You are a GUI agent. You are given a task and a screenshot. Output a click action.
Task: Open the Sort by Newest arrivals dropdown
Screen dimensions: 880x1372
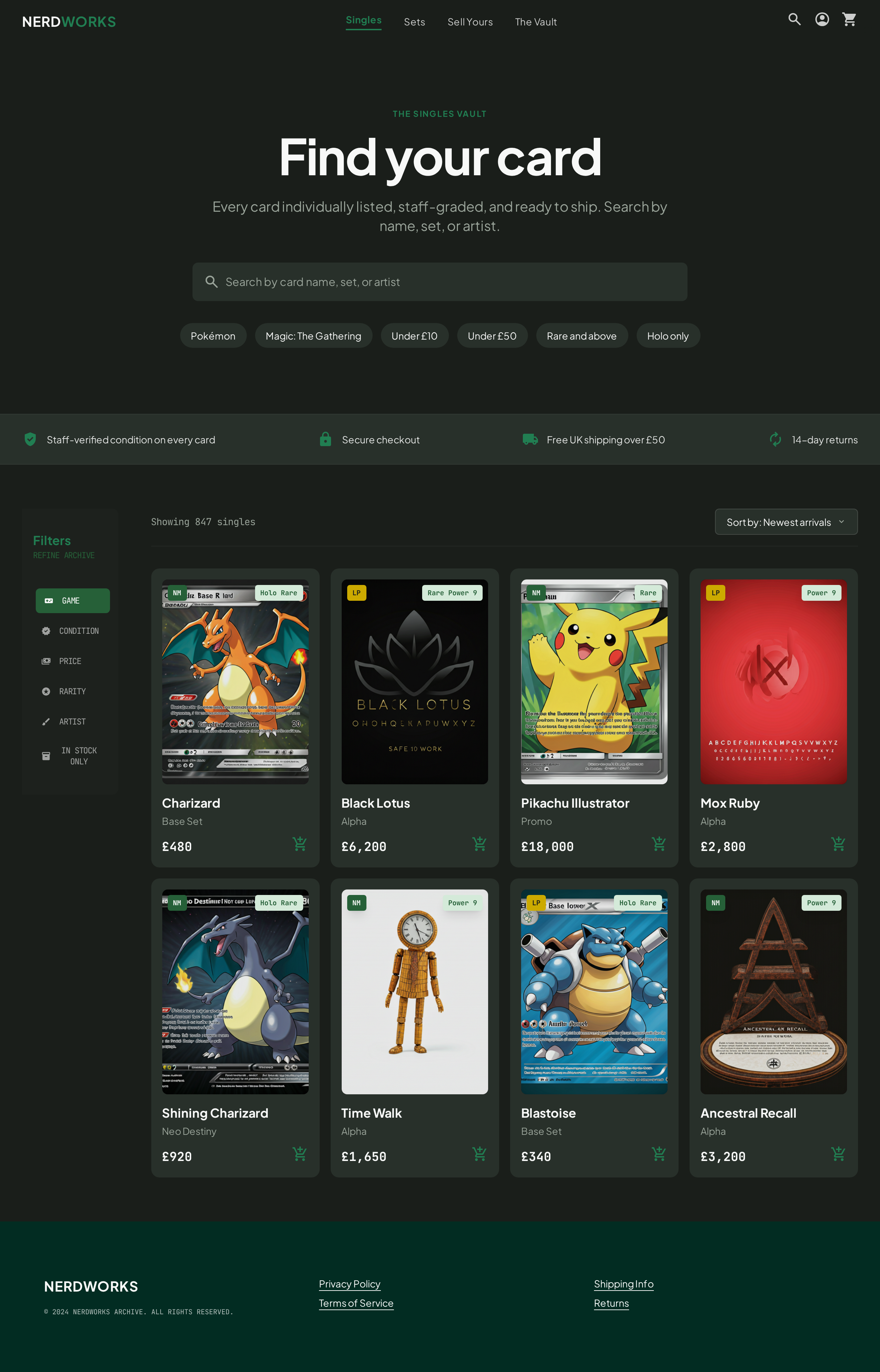click(786, 522)
